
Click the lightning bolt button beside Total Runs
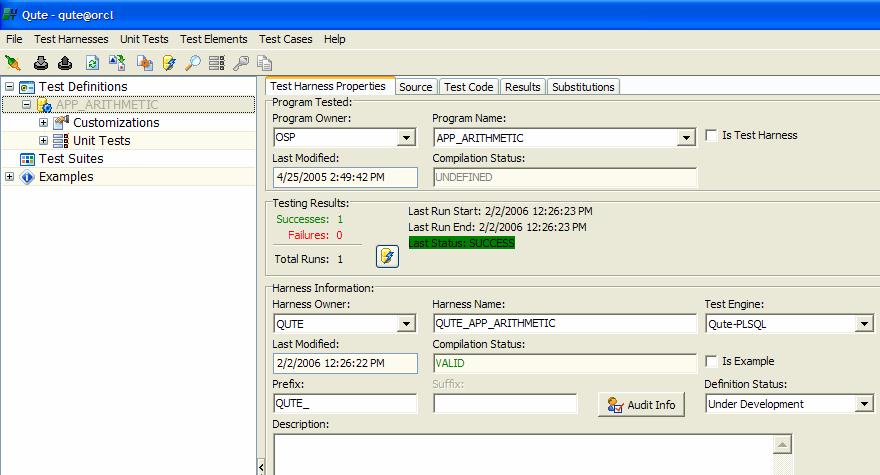point(387,257)
